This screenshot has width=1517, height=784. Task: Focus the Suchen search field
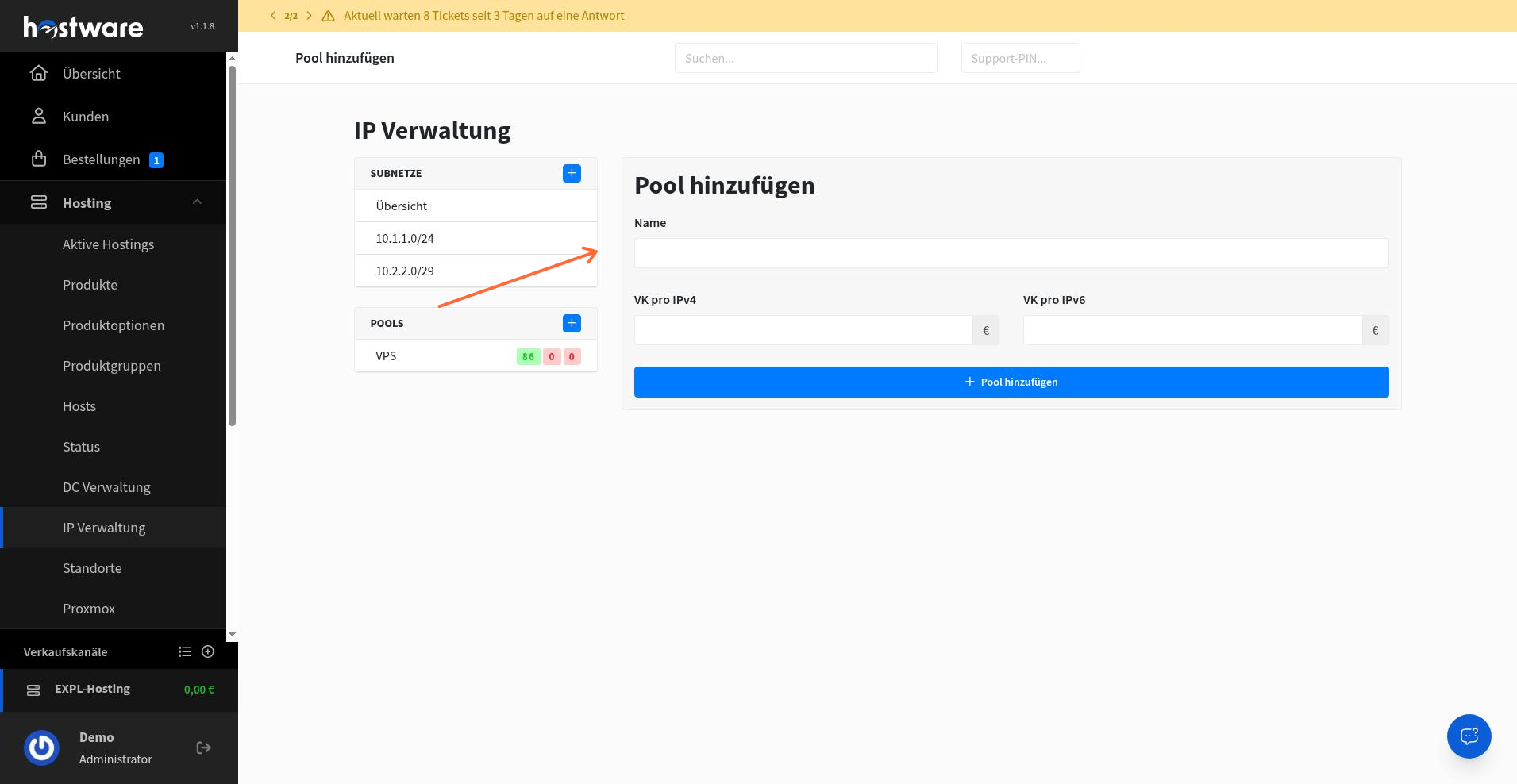click(806, 58)
